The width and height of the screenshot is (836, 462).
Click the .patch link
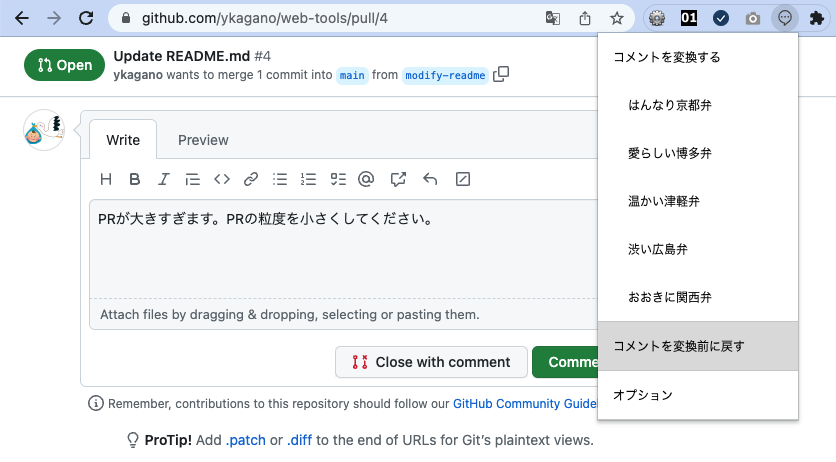point(246,440)
